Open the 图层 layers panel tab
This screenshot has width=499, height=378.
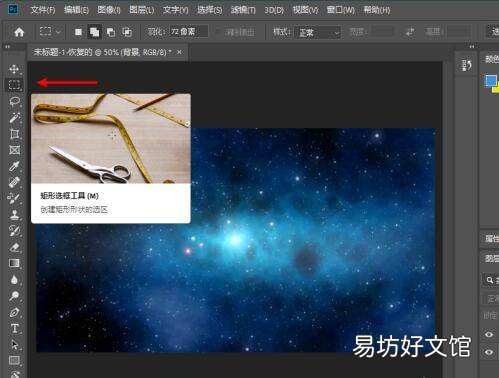492,258
